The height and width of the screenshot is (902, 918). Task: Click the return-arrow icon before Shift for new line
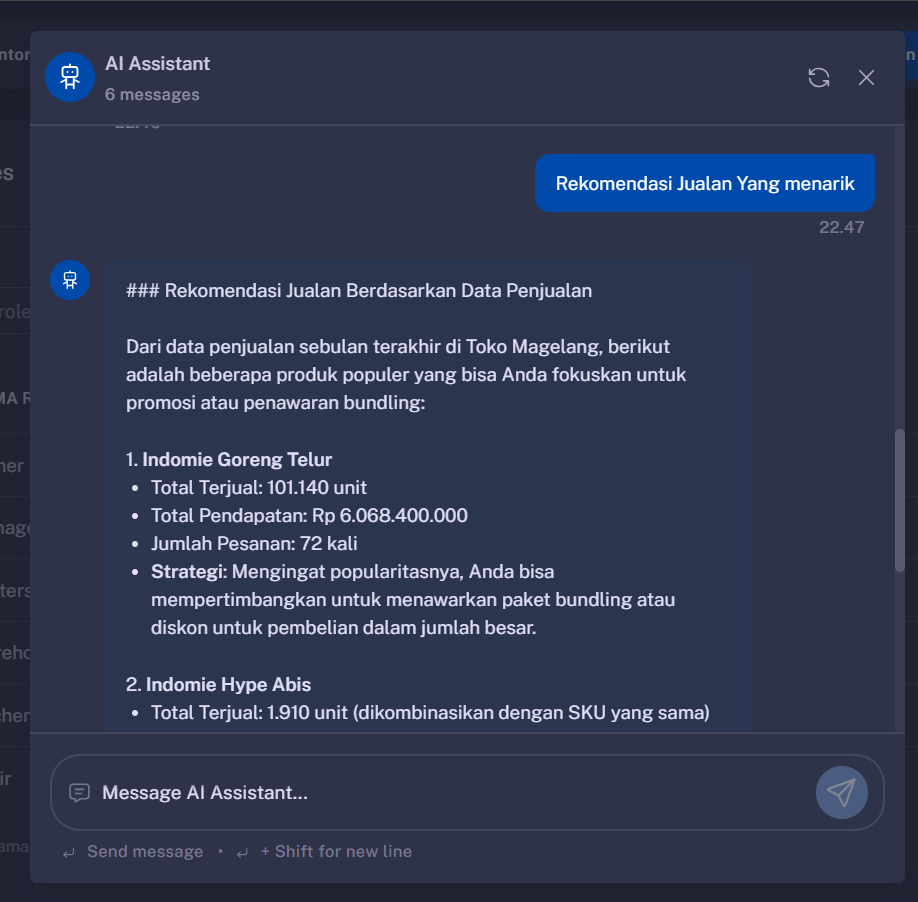click(x=240, y=851)
